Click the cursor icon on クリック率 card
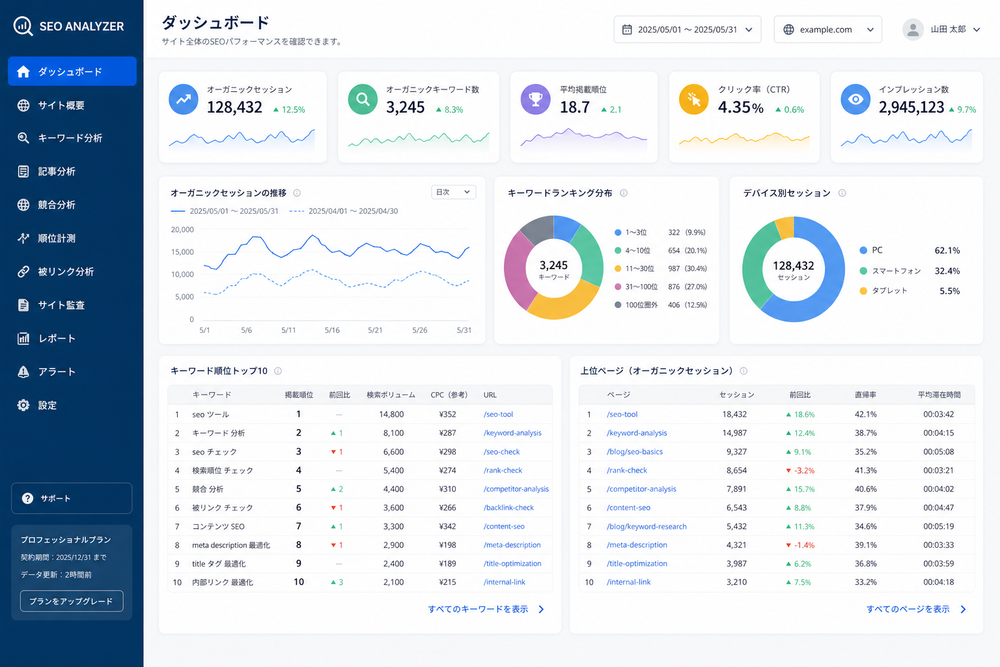The image size is (1000, 667). tap(694, 99)
